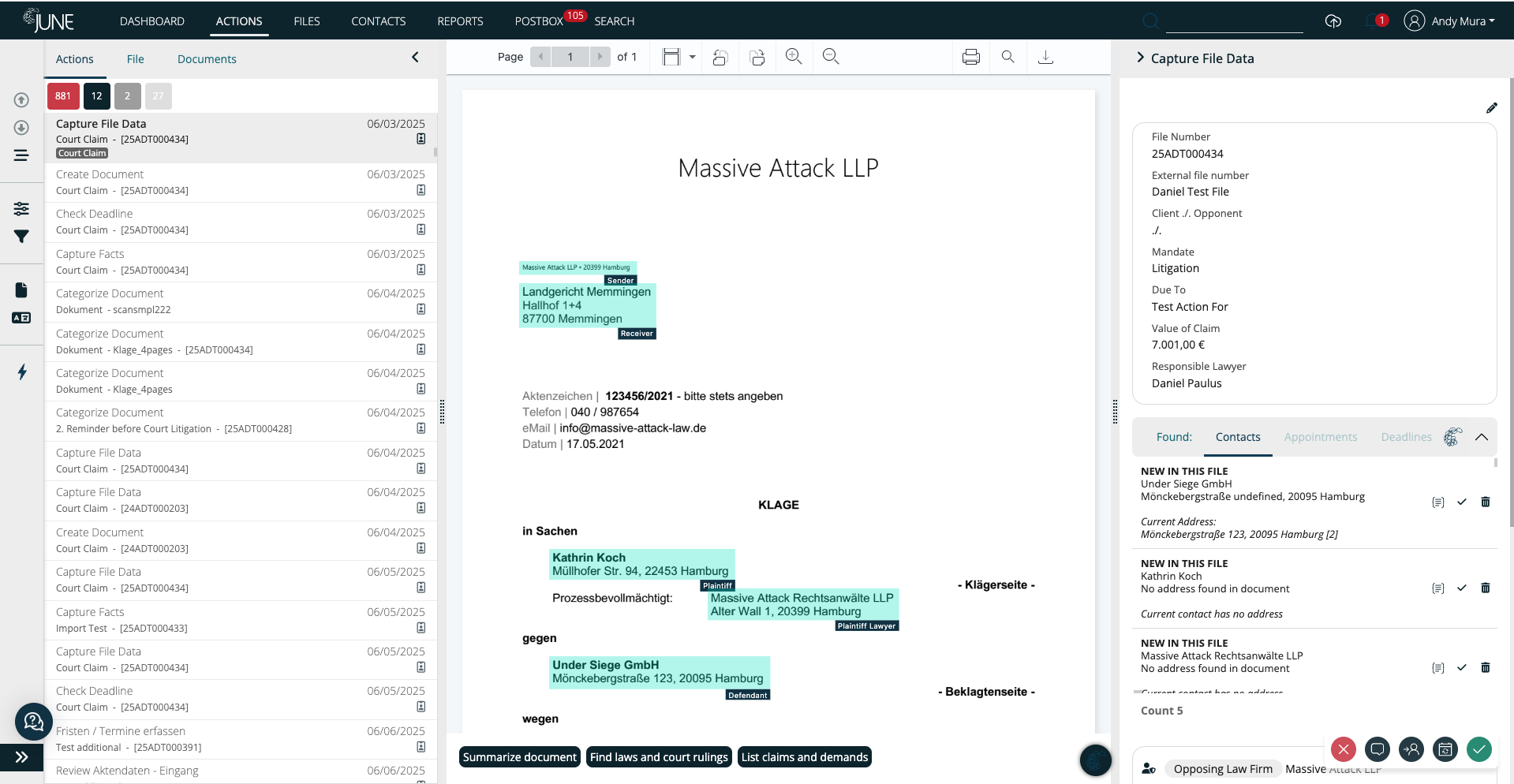The image size is (1514, 784).
Task: Collapse the actions panel with left chevron
Action: click(x=415, y=57)
